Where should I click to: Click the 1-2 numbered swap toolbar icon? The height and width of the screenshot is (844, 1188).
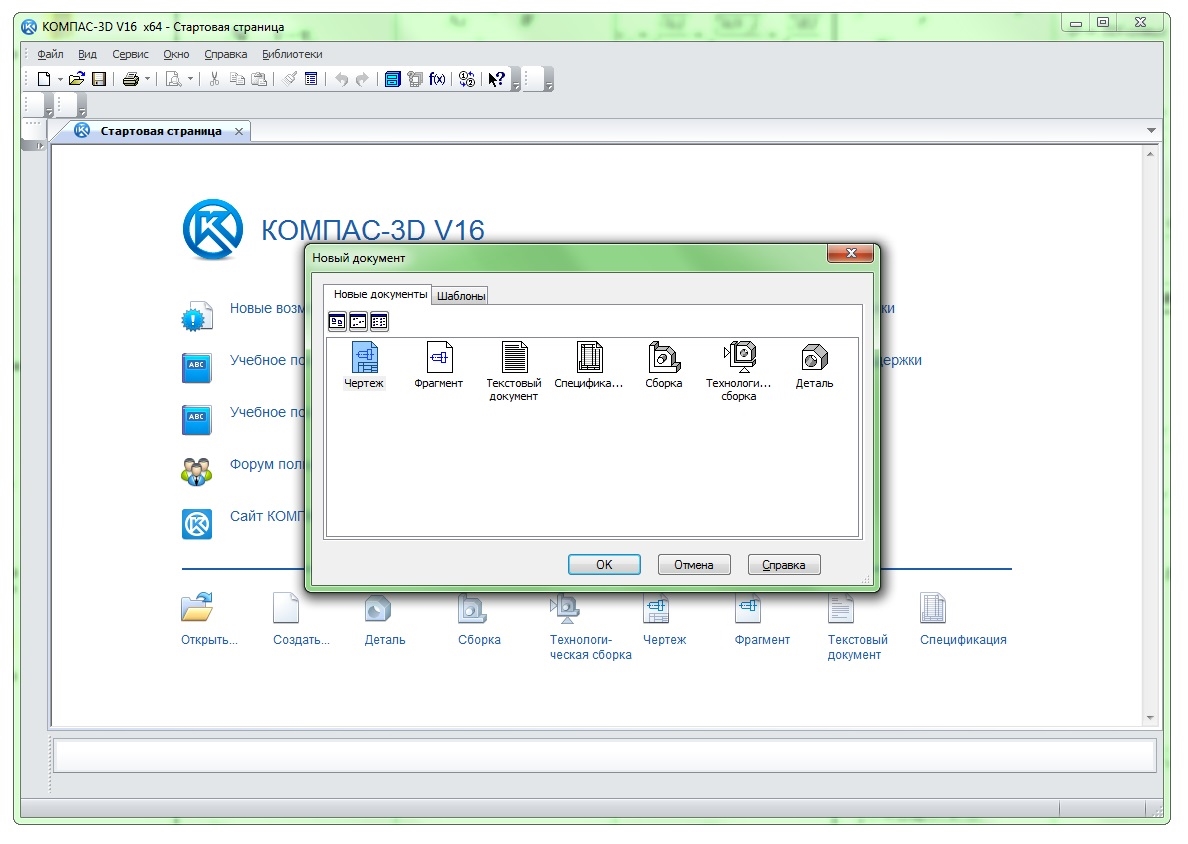(x=467, y=79)
